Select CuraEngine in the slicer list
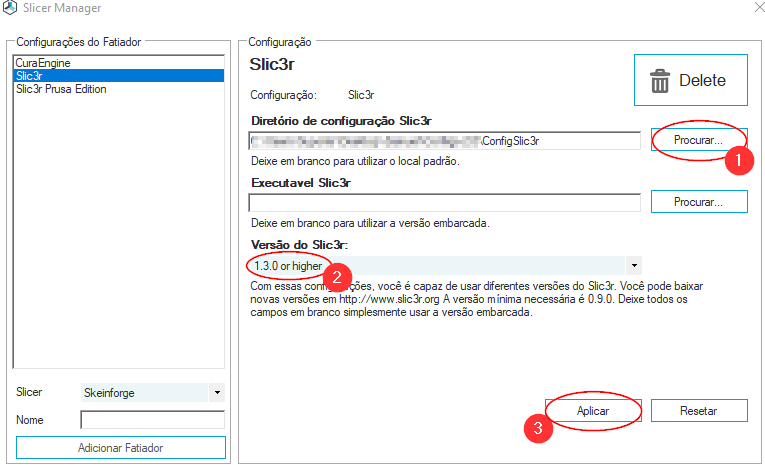Image resolution: width=765 pixels, height=465 pixels. coord(118,63)
